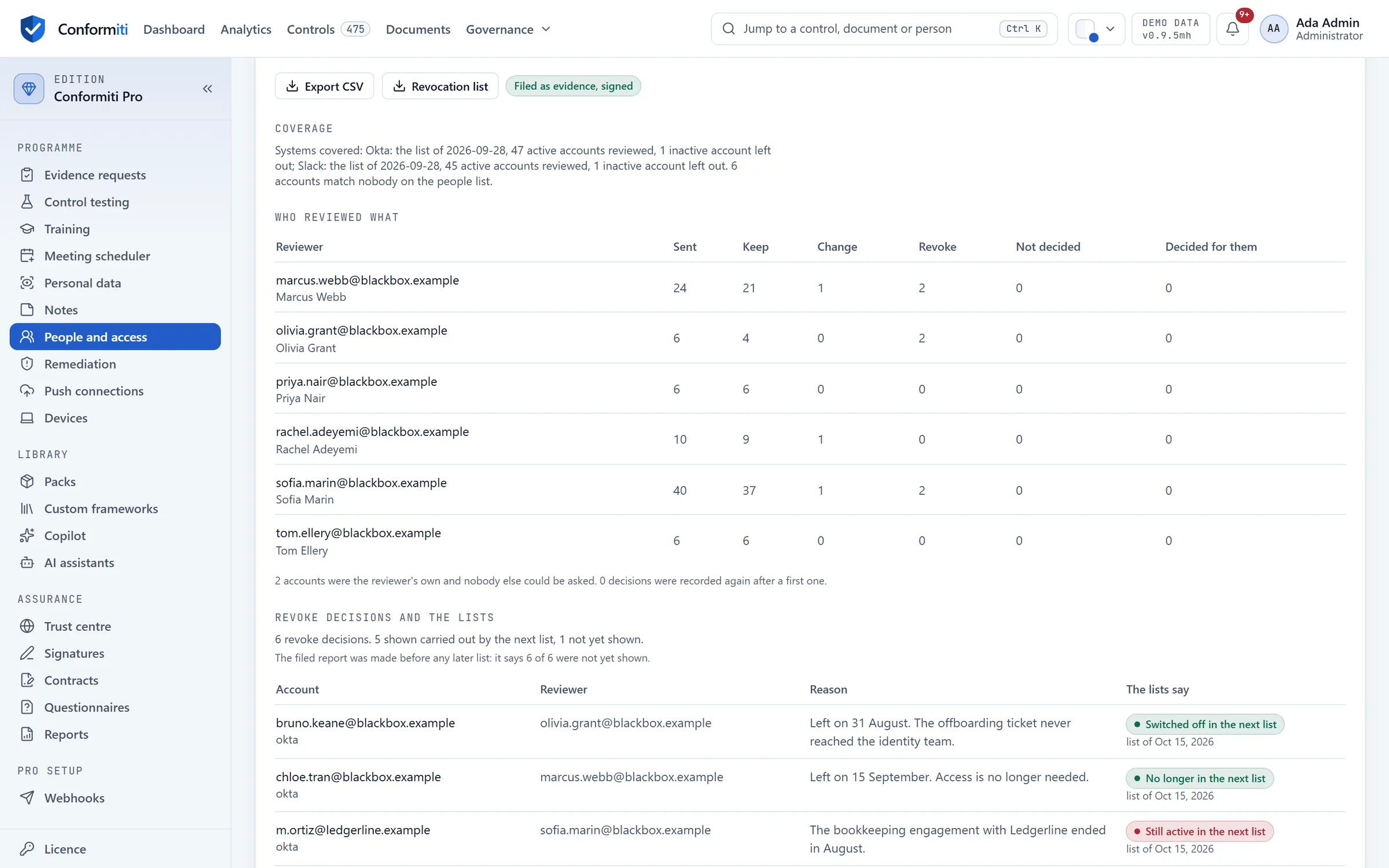The height and width of the screenshot is (868, 1389).
Task: Click the Demo Data version badge
Action: tap(1170, 28)
